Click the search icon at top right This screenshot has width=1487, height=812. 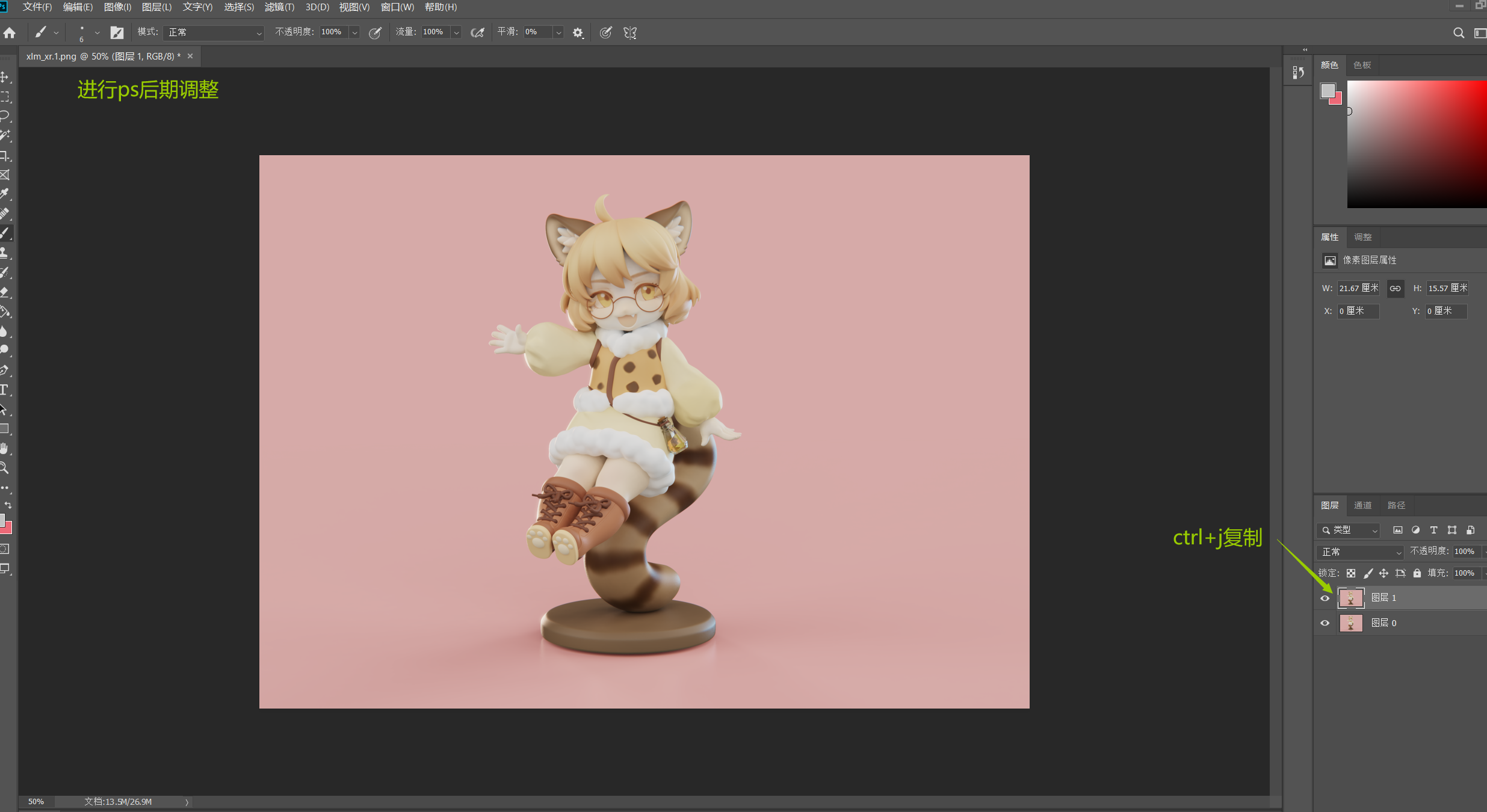tap(1458, 32)
